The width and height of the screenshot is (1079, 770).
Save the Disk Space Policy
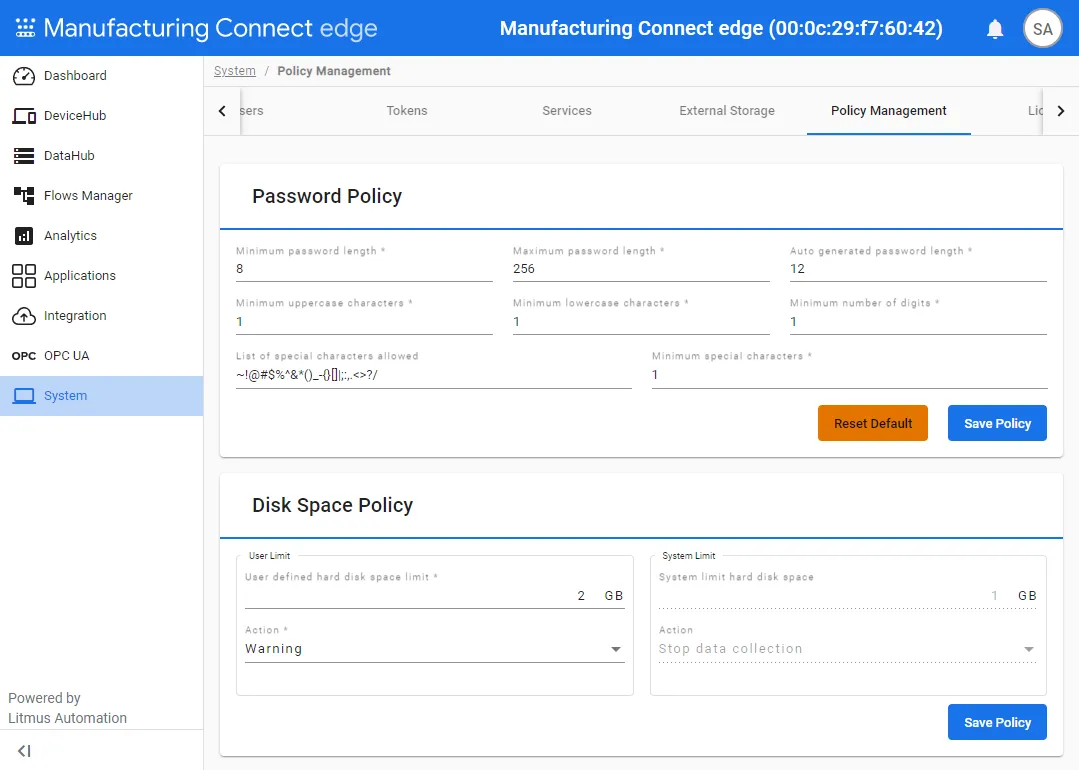coord(997,723)
